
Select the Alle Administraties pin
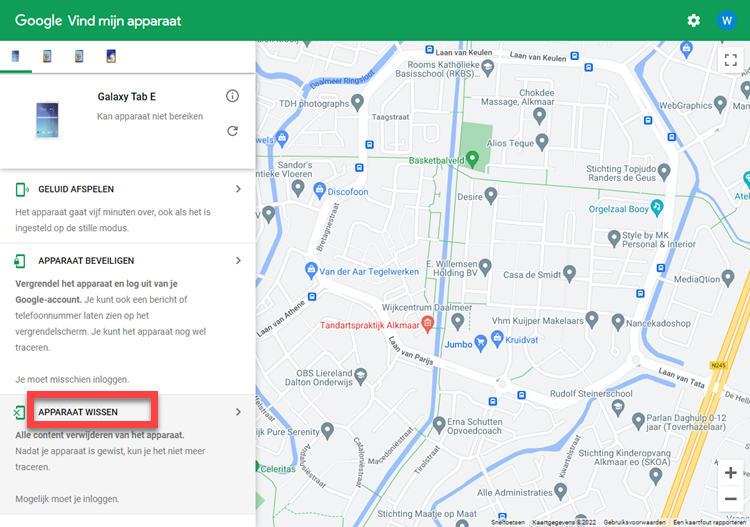(x=561, y=491)
